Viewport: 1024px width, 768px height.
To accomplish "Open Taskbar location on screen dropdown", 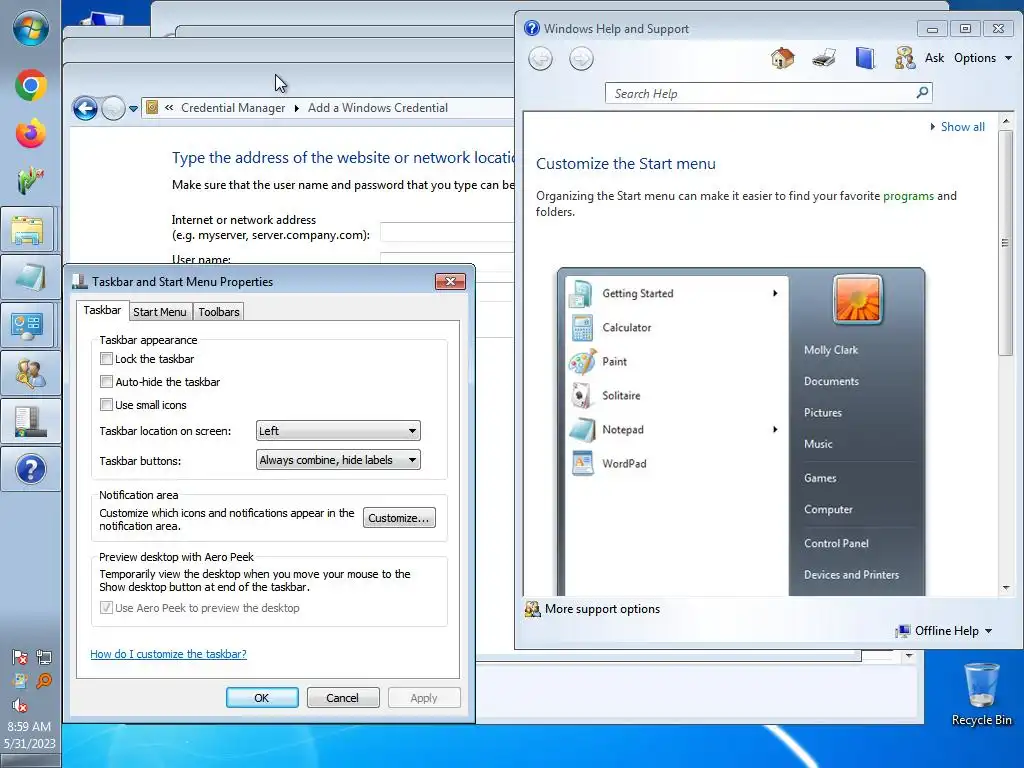I will (338, 430).
